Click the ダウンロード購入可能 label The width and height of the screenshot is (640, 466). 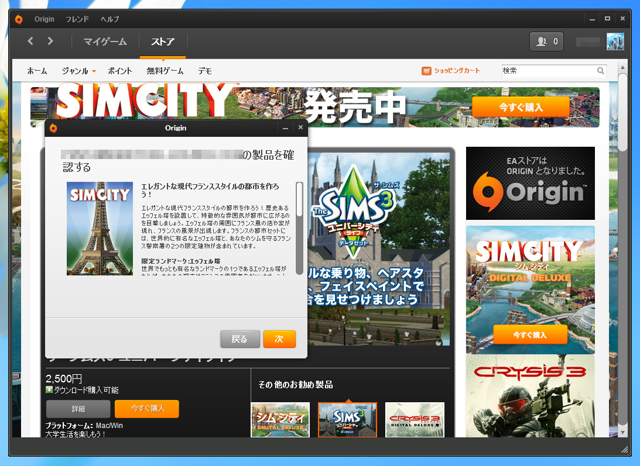click(x=86, y=390)
